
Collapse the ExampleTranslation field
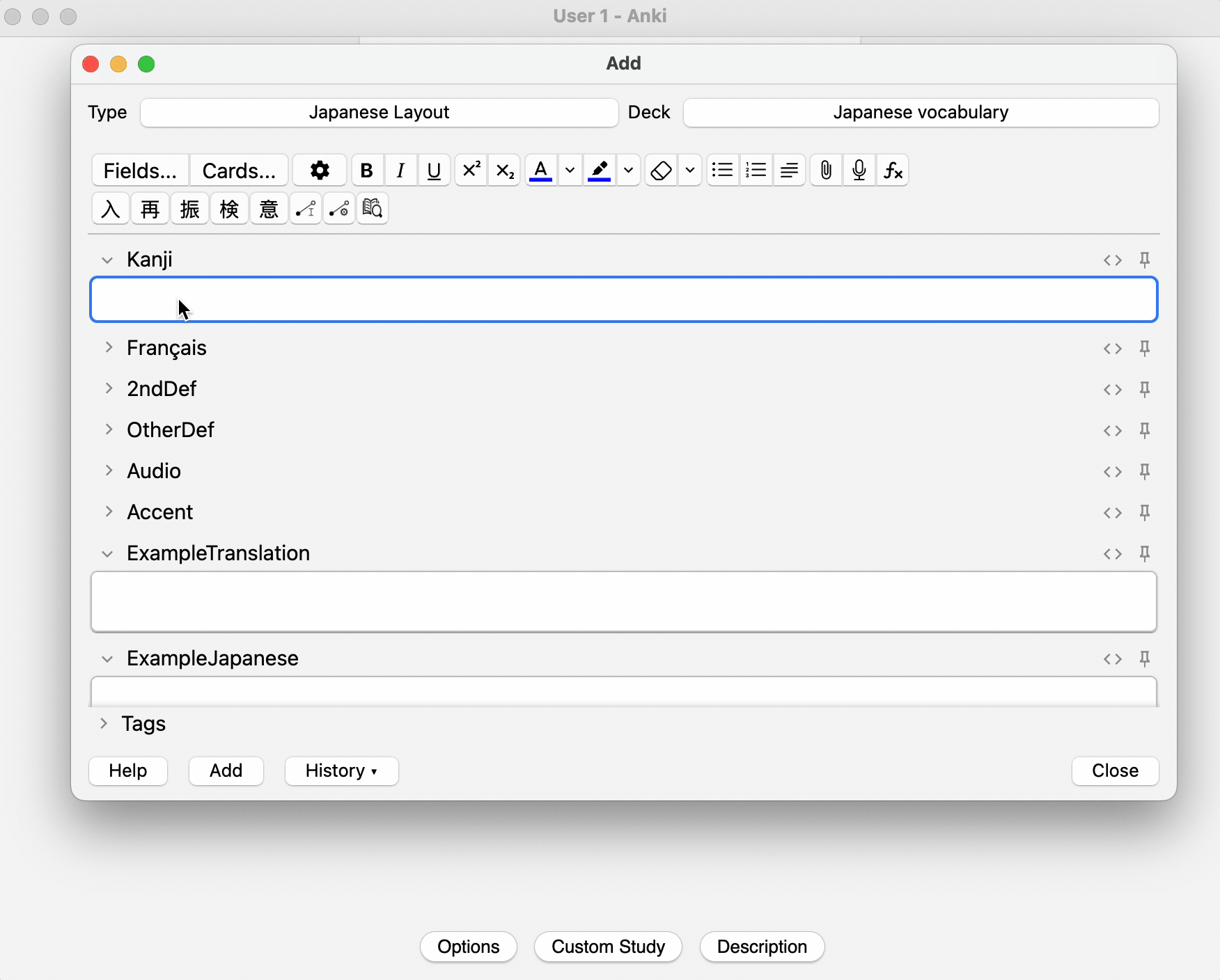coord(107,554)
